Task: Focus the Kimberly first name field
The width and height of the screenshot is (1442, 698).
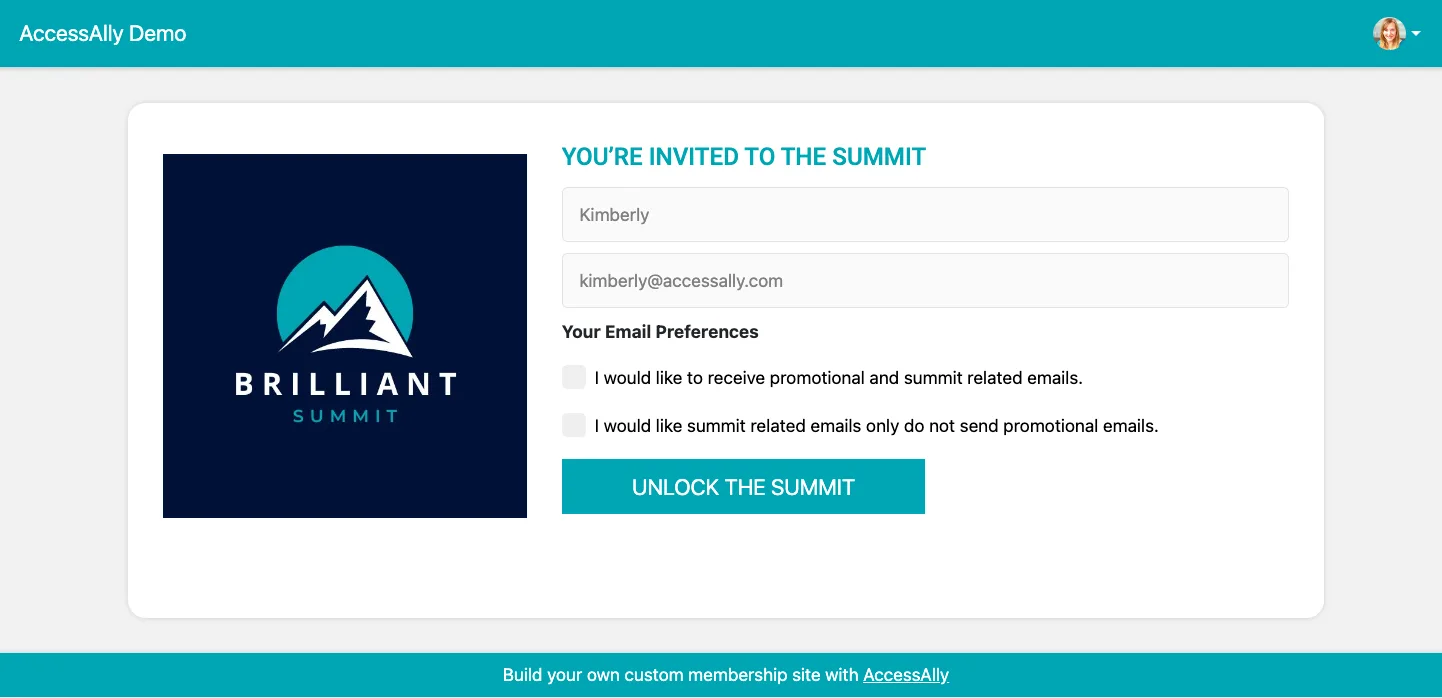Action: pyautogui.click(x=924, y=215)
